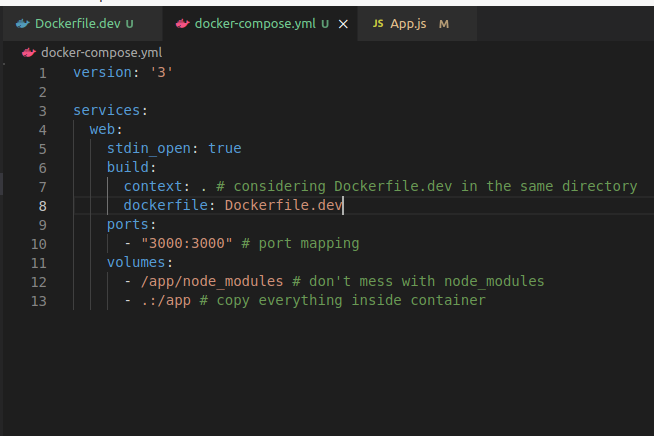654x436 pixels.
Task: Place cursor on the stdin_open key
Action: (x=149, y=149)
